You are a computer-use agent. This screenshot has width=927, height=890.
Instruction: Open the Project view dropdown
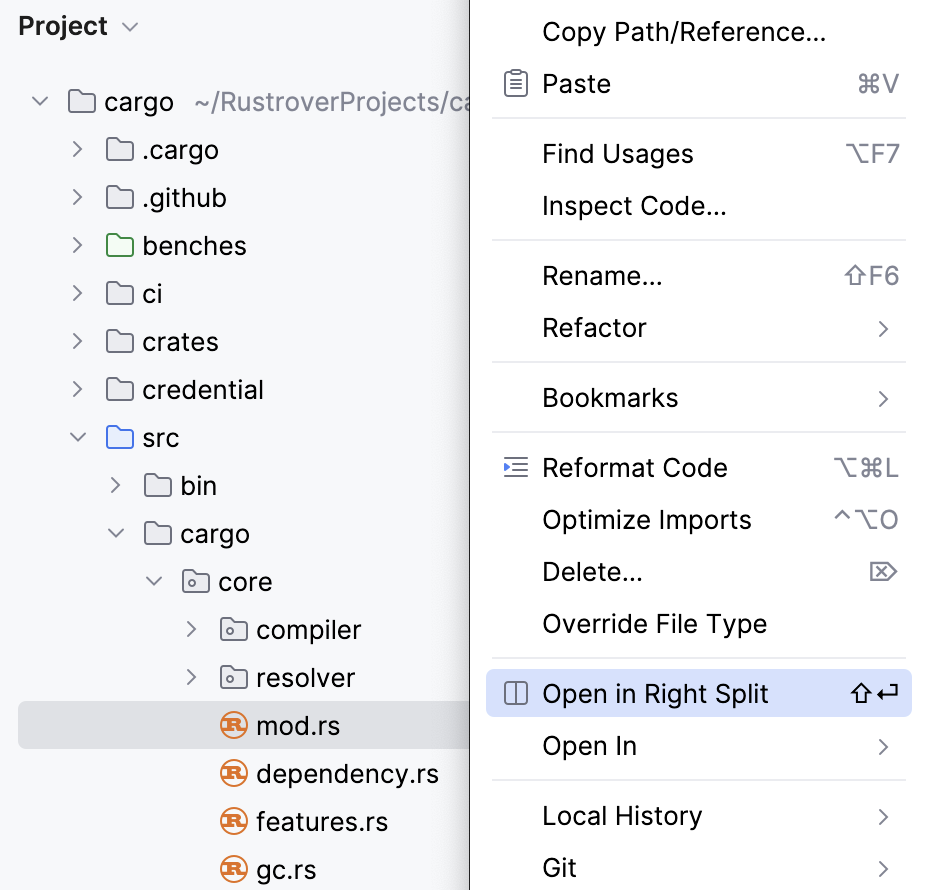click(x=129, y=27)
